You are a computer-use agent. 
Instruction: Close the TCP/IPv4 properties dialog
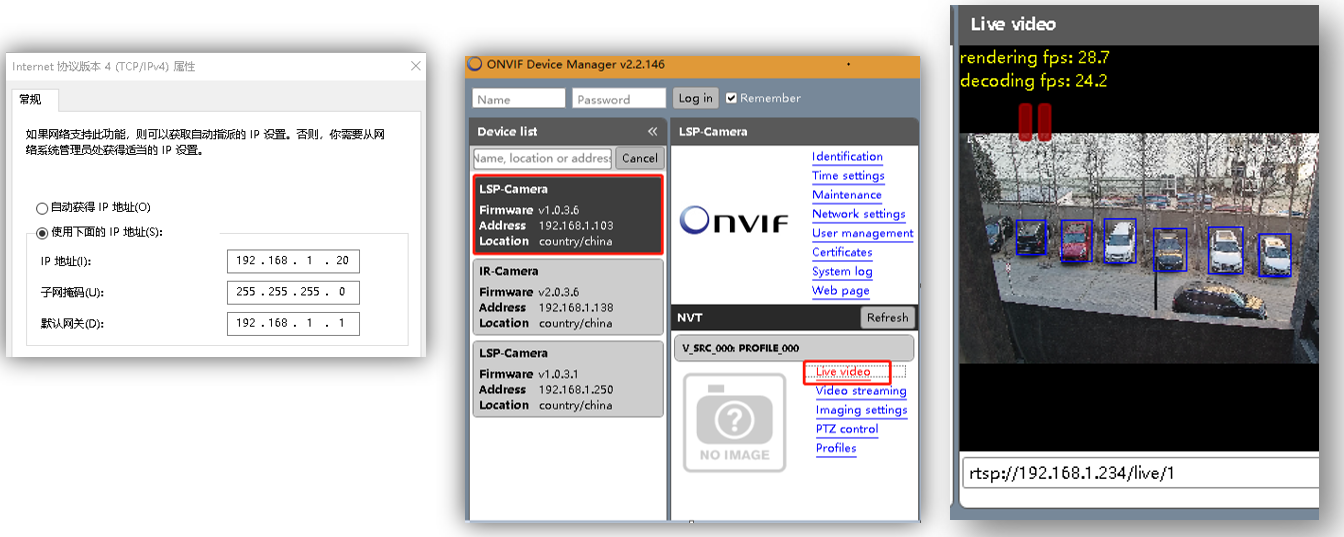pyautogui.click(x=416, y=66)
